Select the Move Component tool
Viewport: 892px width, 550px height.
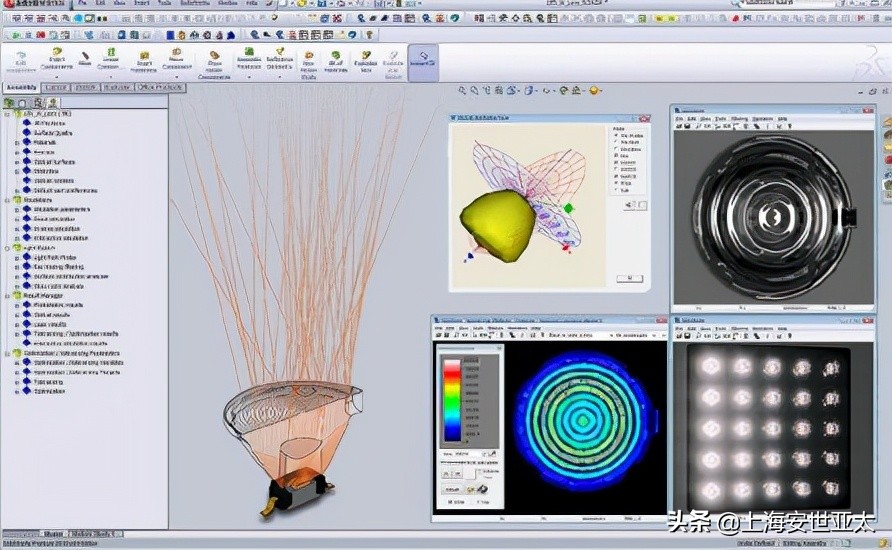pyautogui.click(x=177, y=59)
